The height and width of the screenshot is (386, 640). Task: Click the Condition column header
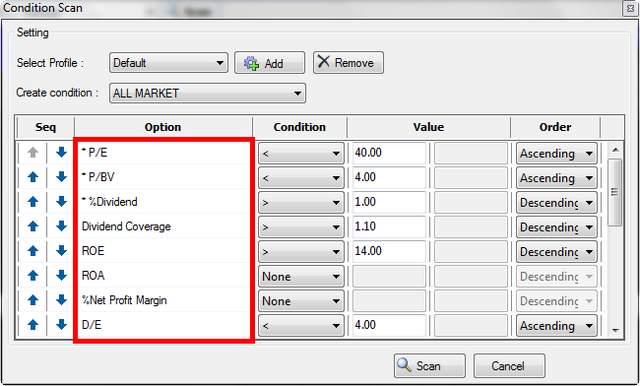300,127
